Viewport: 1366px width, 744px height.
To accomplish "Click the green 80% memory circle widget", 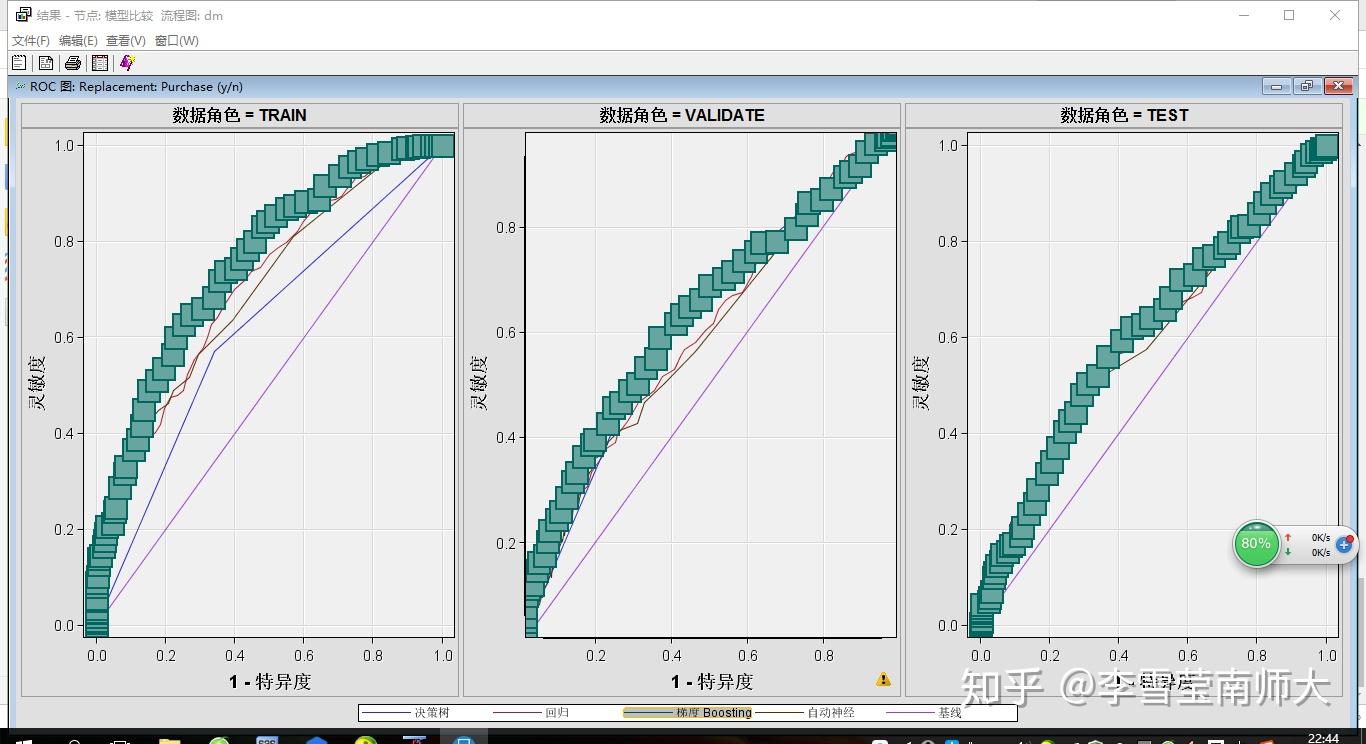I will [x=1256, y=544].
